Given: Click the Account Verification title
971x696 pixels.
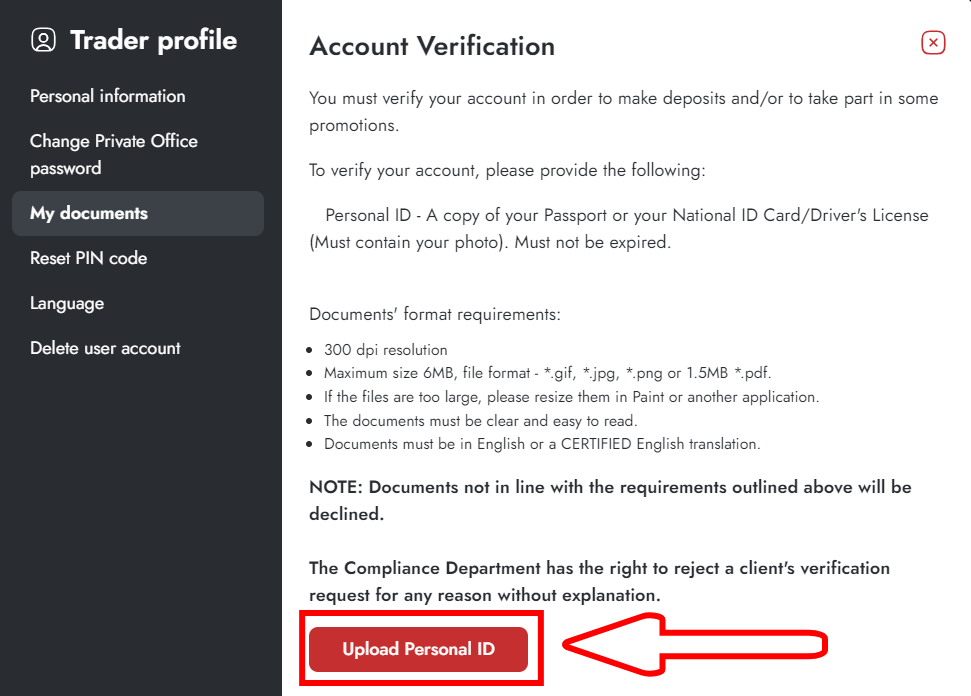Looking at the screenshot, I should [432, 46].
